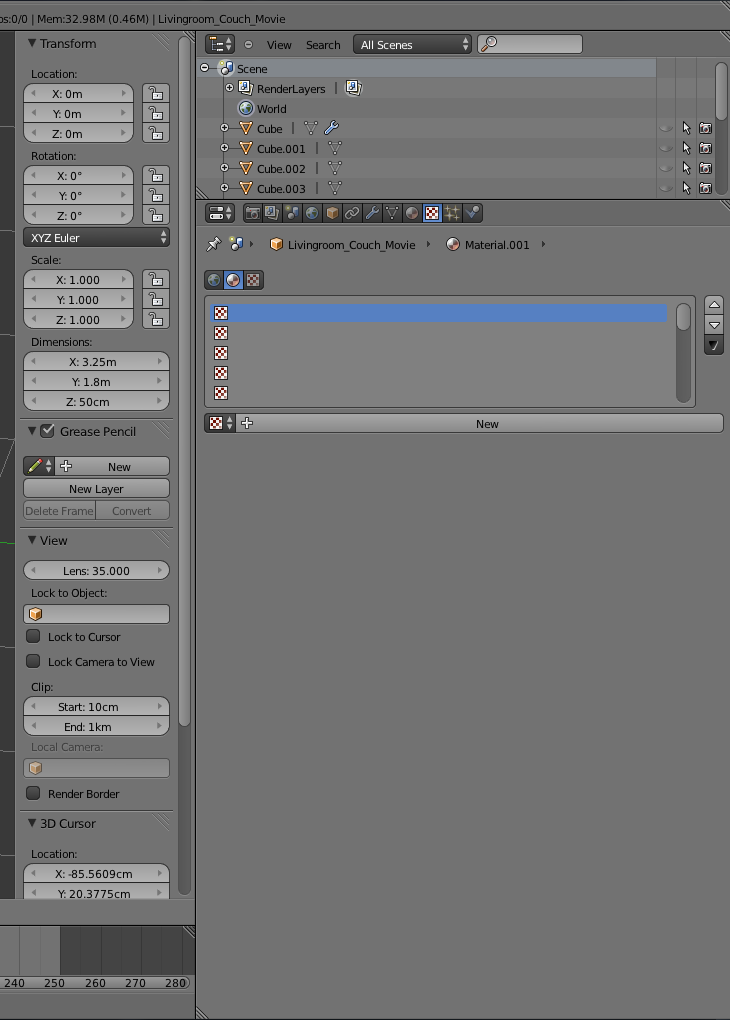730x1020 pixels.
Task: Show other data textures context button
Action: tap(253, 280)
